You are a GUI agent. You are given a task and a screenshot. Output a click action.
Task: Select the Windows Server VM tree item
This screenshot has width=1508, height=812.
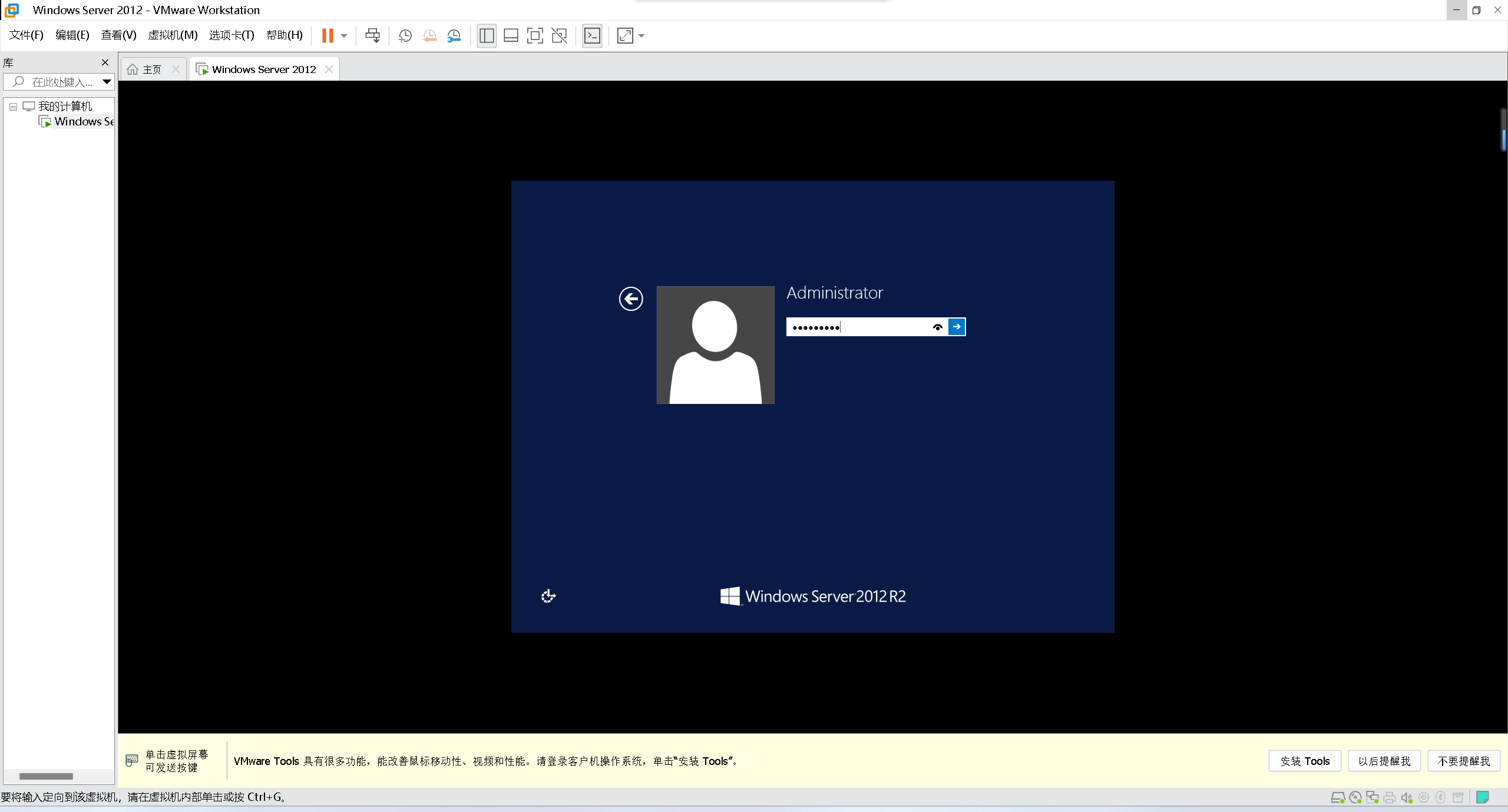click(77, 122)
